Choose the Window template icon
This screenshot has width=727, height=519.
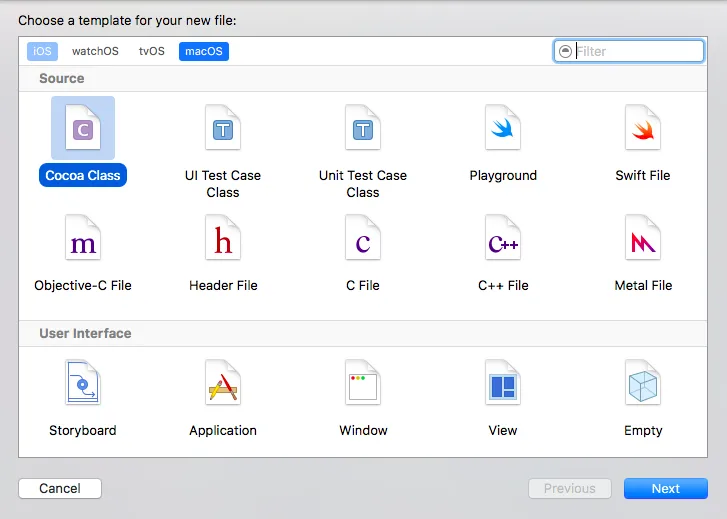tap(363, 383)
